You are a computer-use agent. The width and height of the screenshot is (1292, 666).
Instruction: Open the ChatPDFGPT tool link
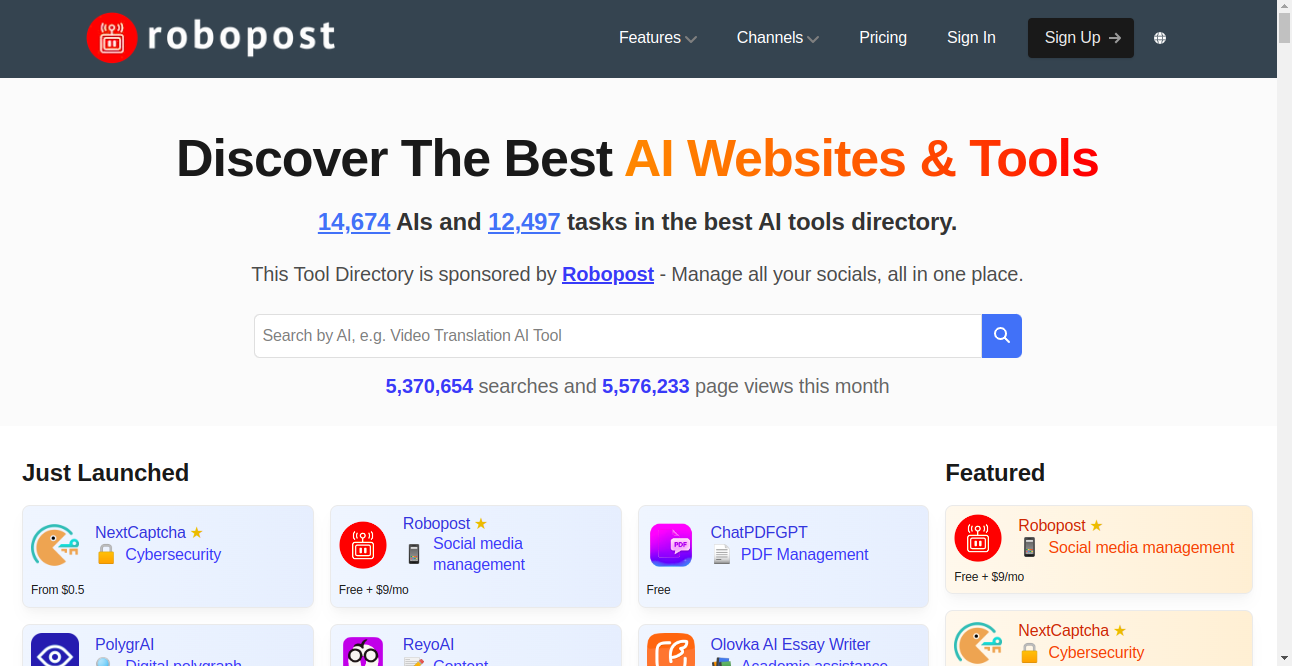tap(759, 533)
